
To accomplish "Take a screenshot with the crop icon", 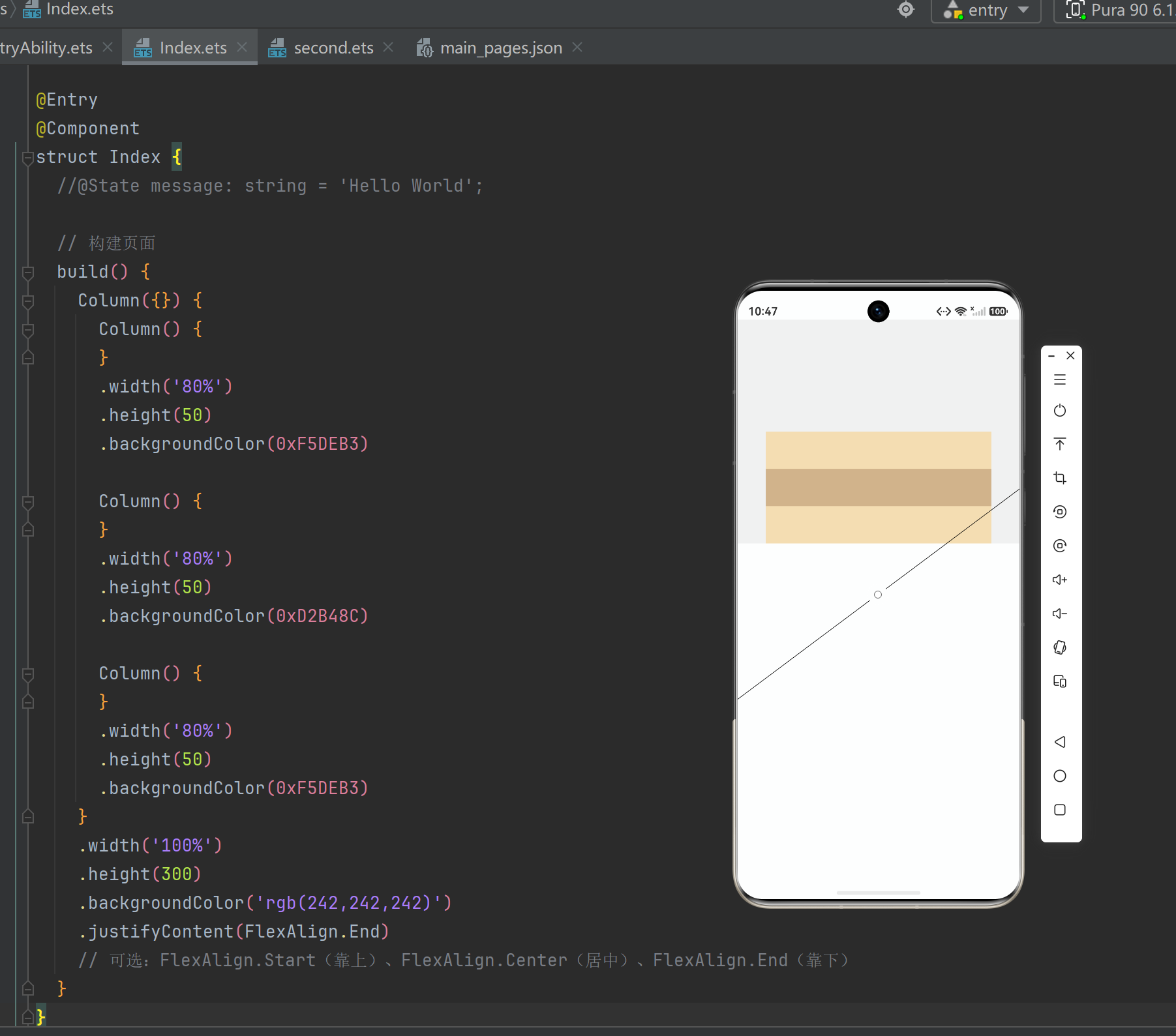I will coord(1060,478).
